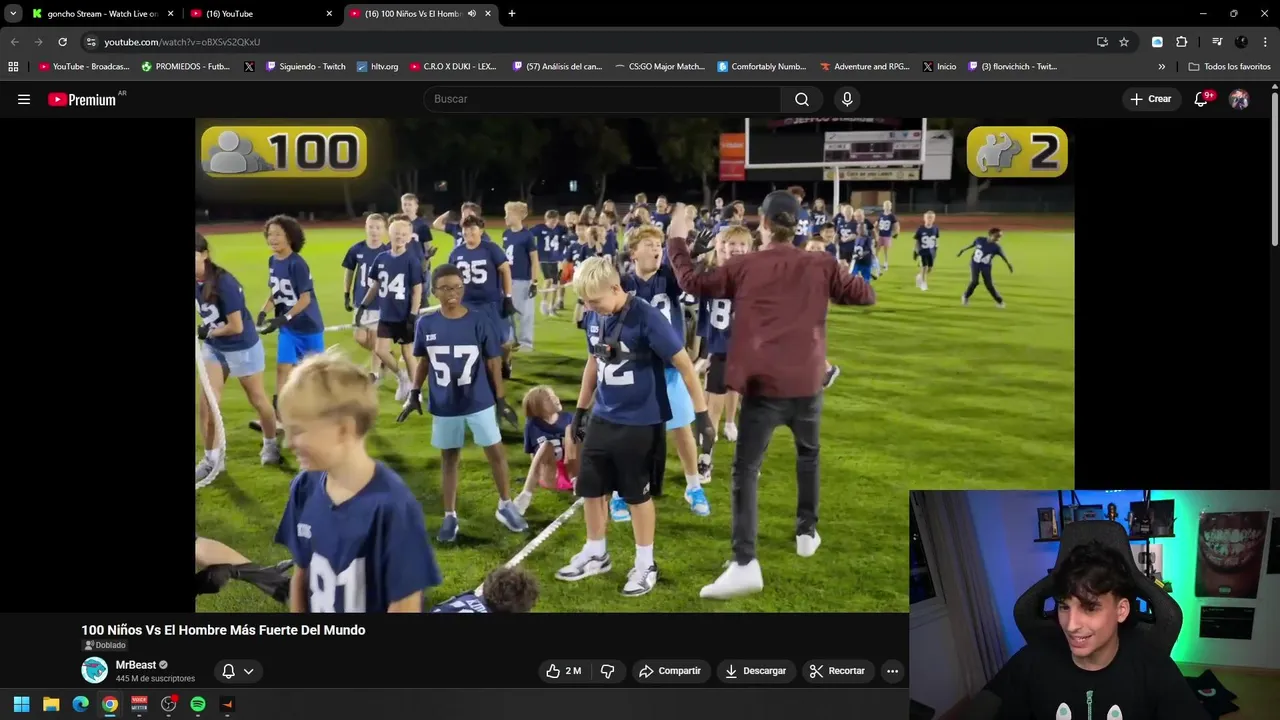Viewport: 1280px width, 720px height.
Task: Bookmark this page with the star
Action: point(1124,42)
